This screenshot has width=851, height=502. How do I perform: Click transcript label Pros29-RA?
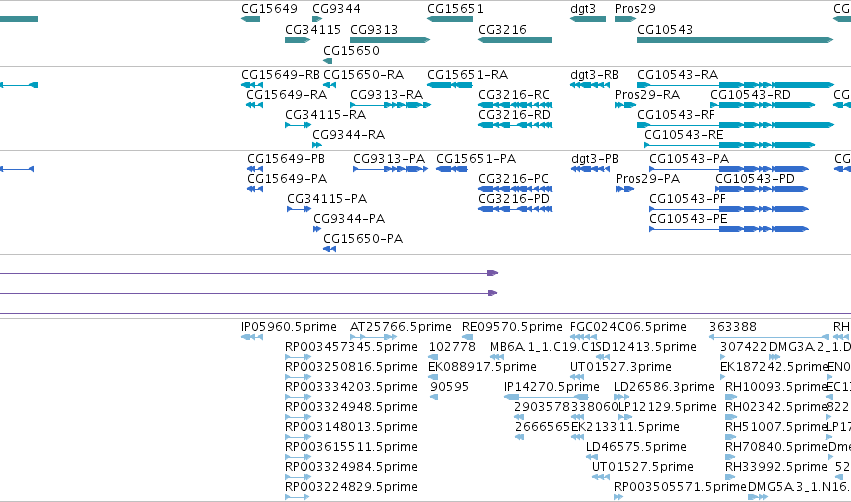click(647, 94)
